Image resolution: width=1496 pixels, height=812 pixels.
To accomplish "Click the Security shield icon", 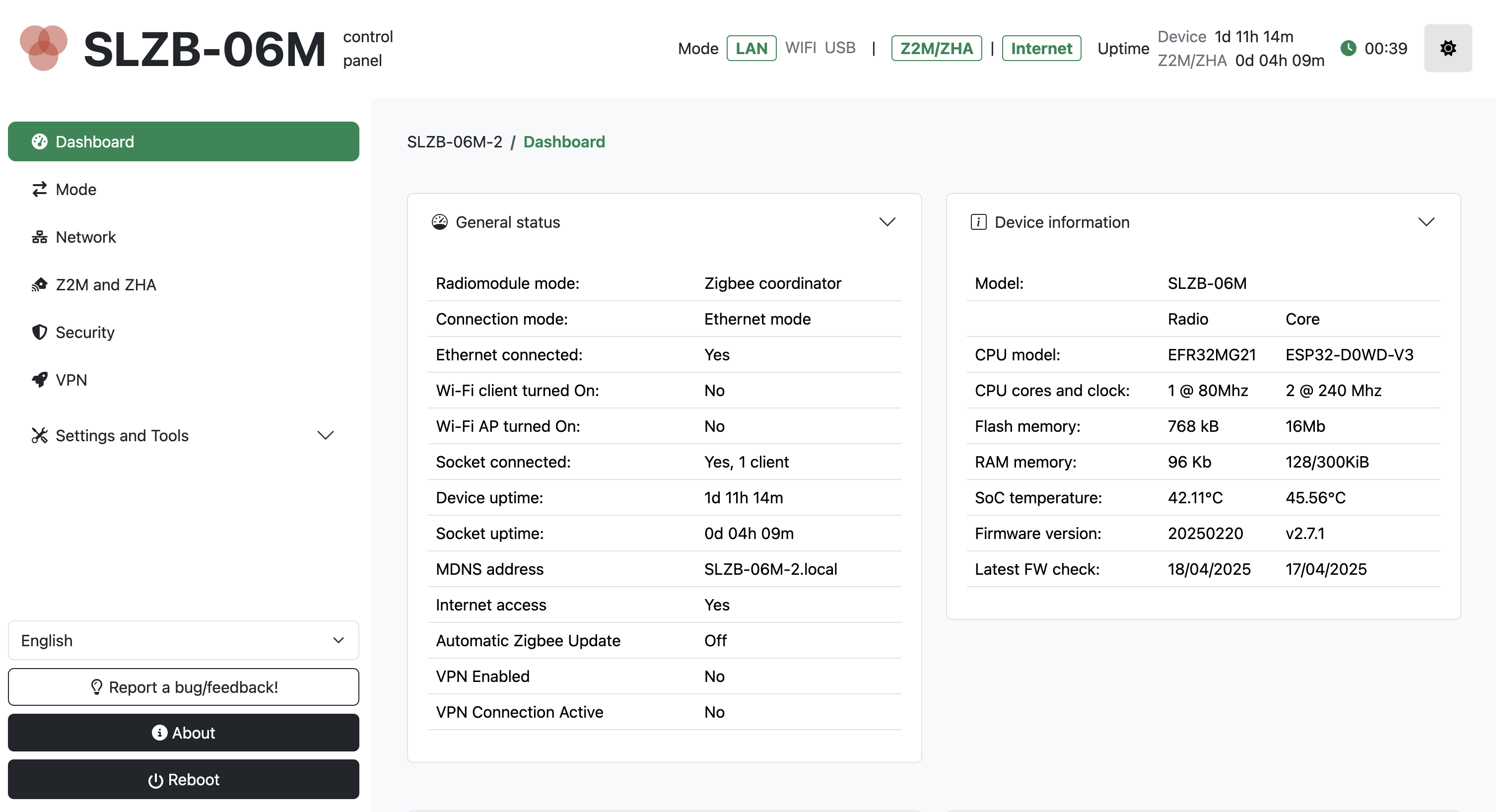I will [x=40, y=332].
